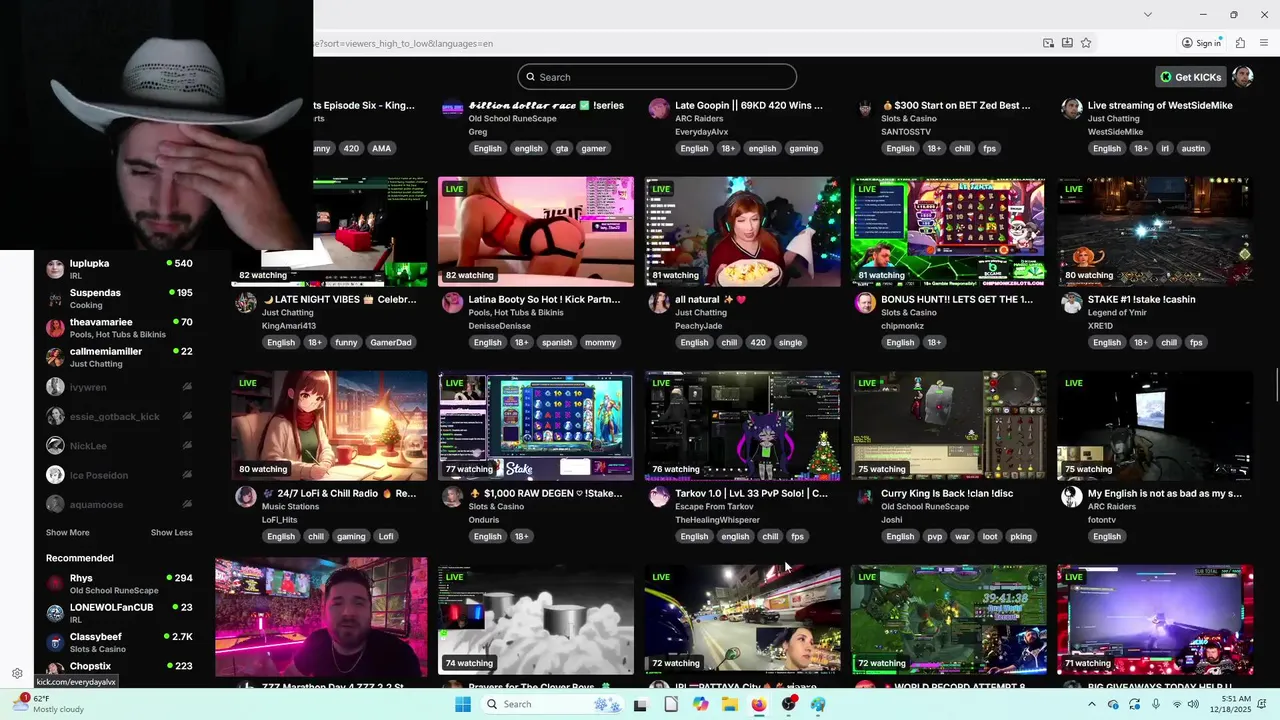Click Get KICKs button
The image size is (1280, 720).
(1190, 77)
